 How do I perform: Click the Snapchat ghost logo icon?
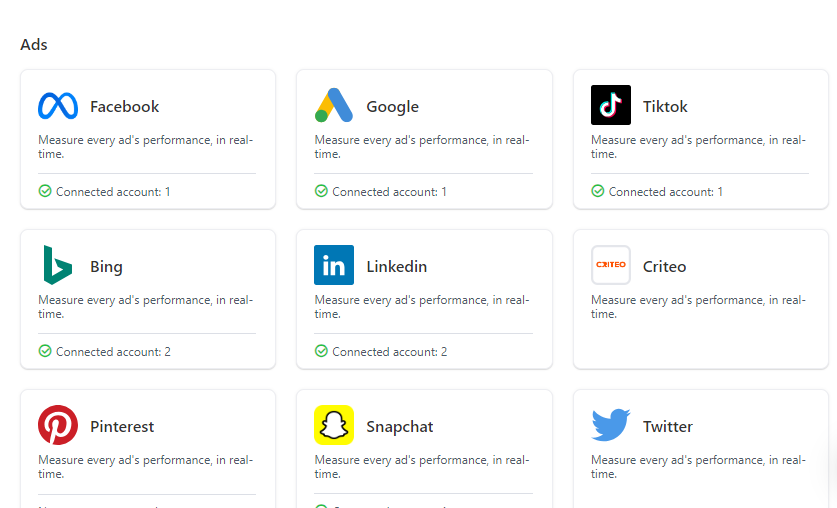334,426
